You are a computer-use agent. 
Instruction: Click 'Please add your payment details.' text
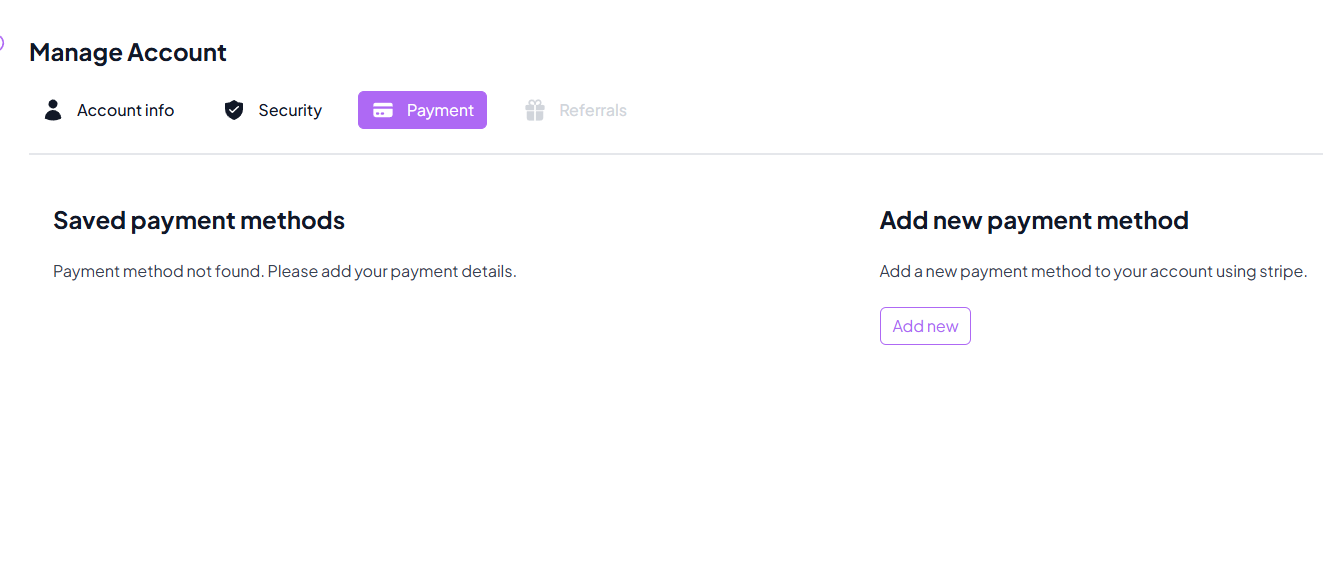click(392, 271)
